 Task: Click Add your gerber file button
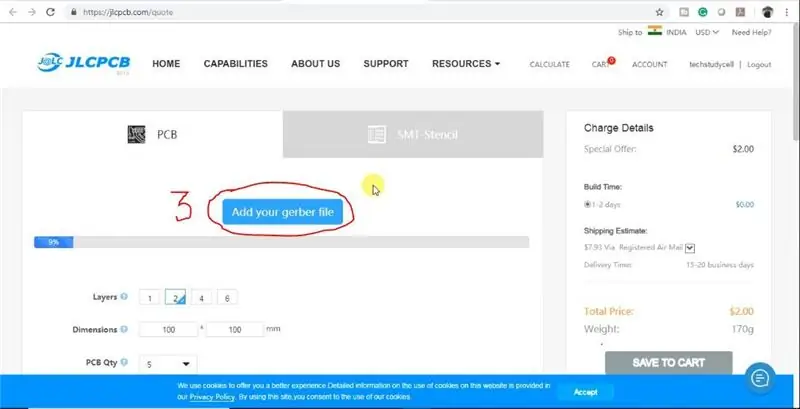[x=283, y=212]
